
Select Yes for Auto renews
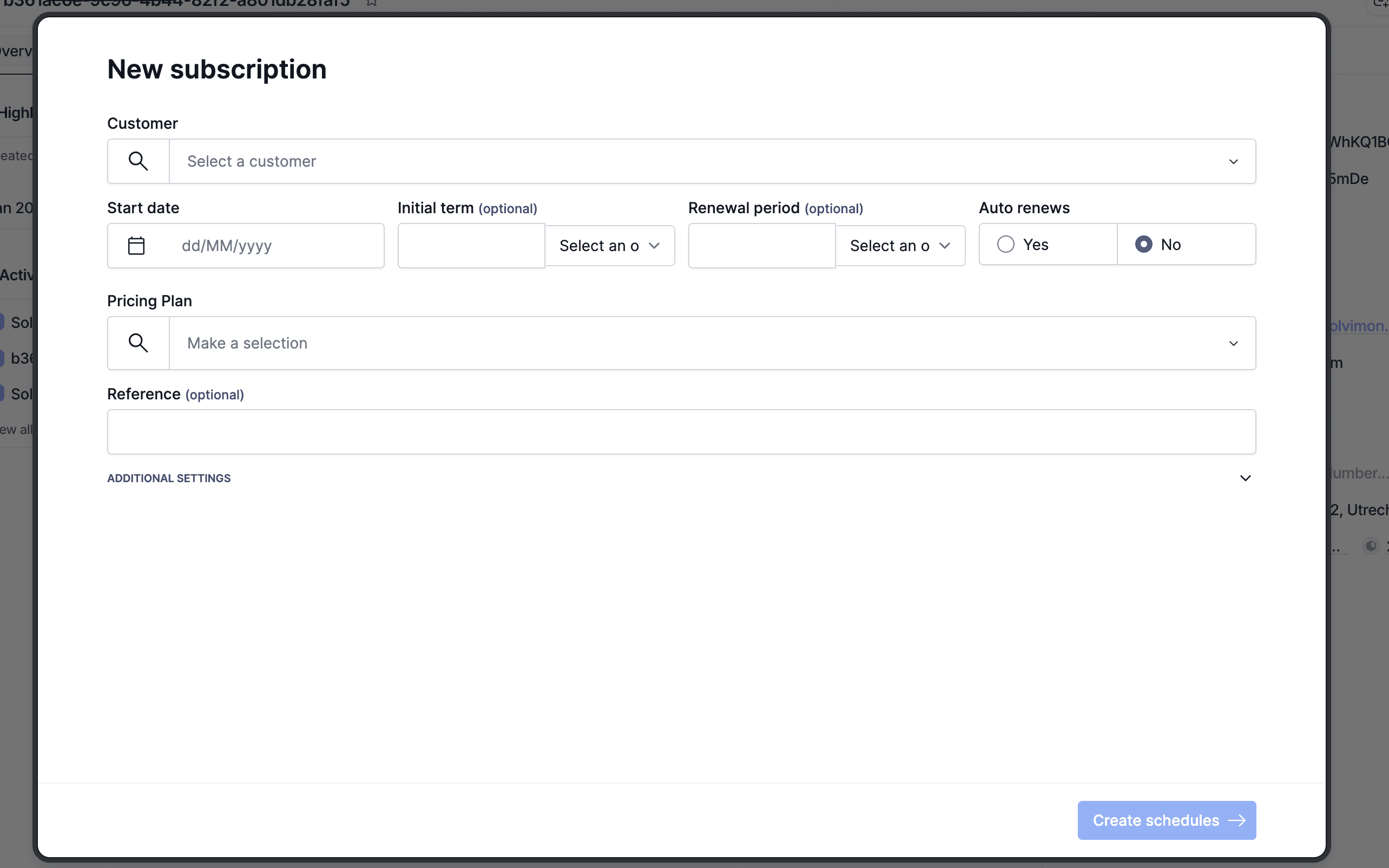point(1006,245)
